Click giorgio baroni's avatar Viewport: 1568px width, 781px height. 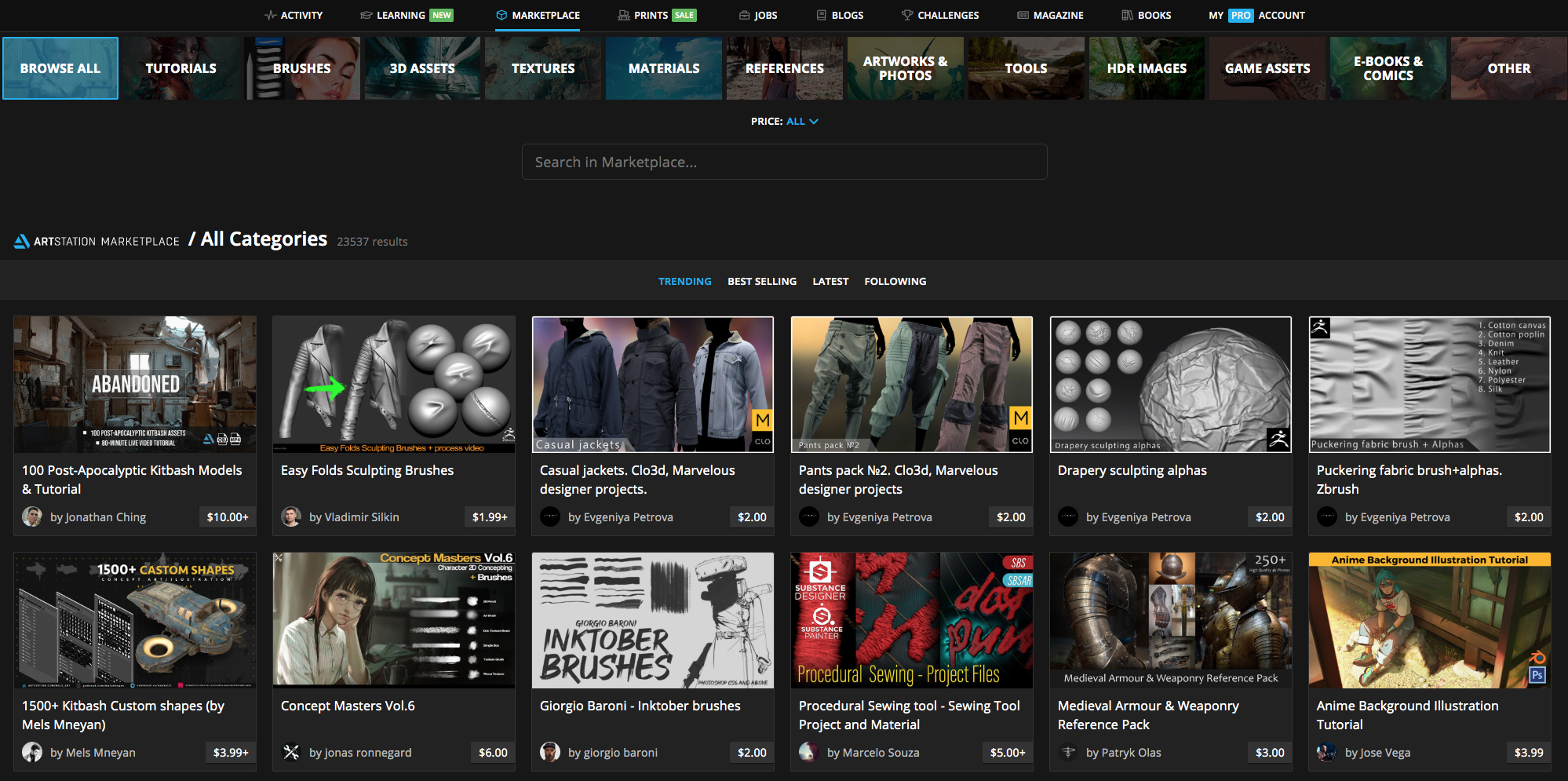[x=550, y=752]
